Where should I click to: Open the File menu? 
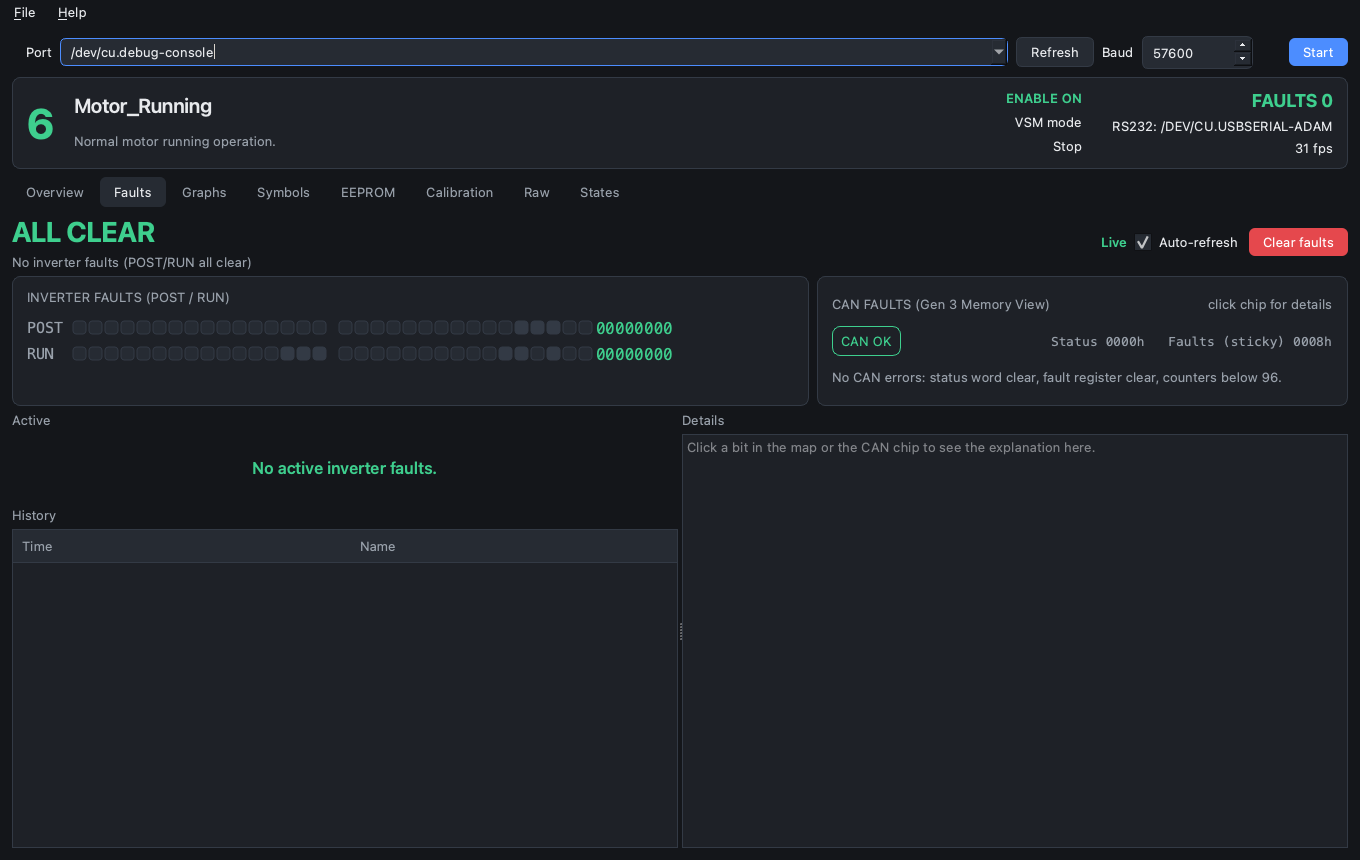[24, 13]
